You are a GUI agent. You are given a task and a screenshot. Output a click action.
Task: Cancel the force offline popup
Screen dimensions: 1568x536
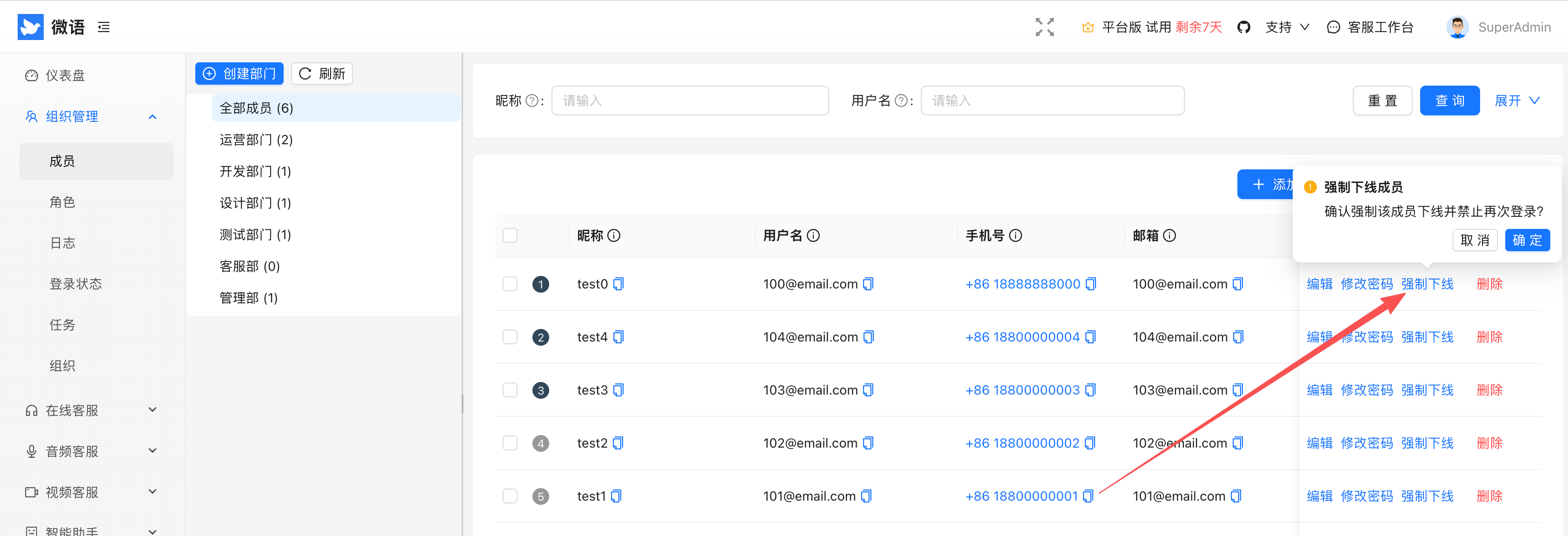(x=1474, y=240)
